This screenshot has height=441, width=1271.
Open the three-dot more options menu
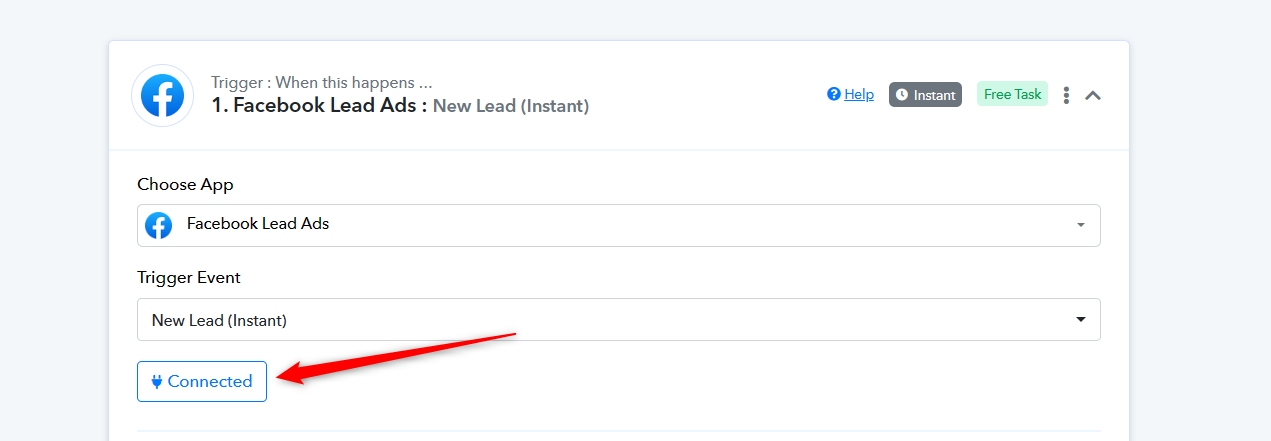click(x=1066, y=95)
